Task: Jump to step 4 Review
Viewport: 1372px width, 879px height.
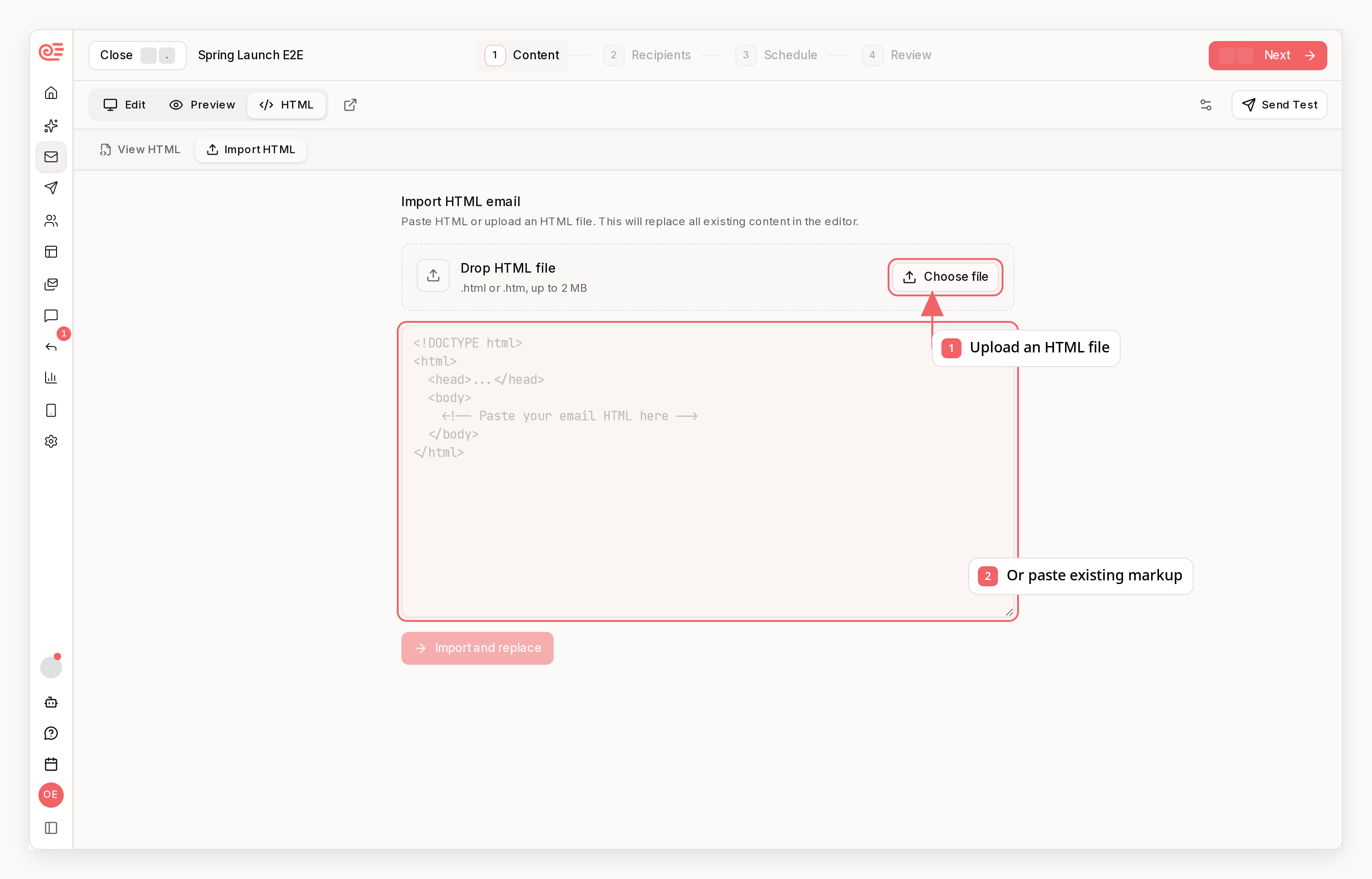Action: pos(897,55)
